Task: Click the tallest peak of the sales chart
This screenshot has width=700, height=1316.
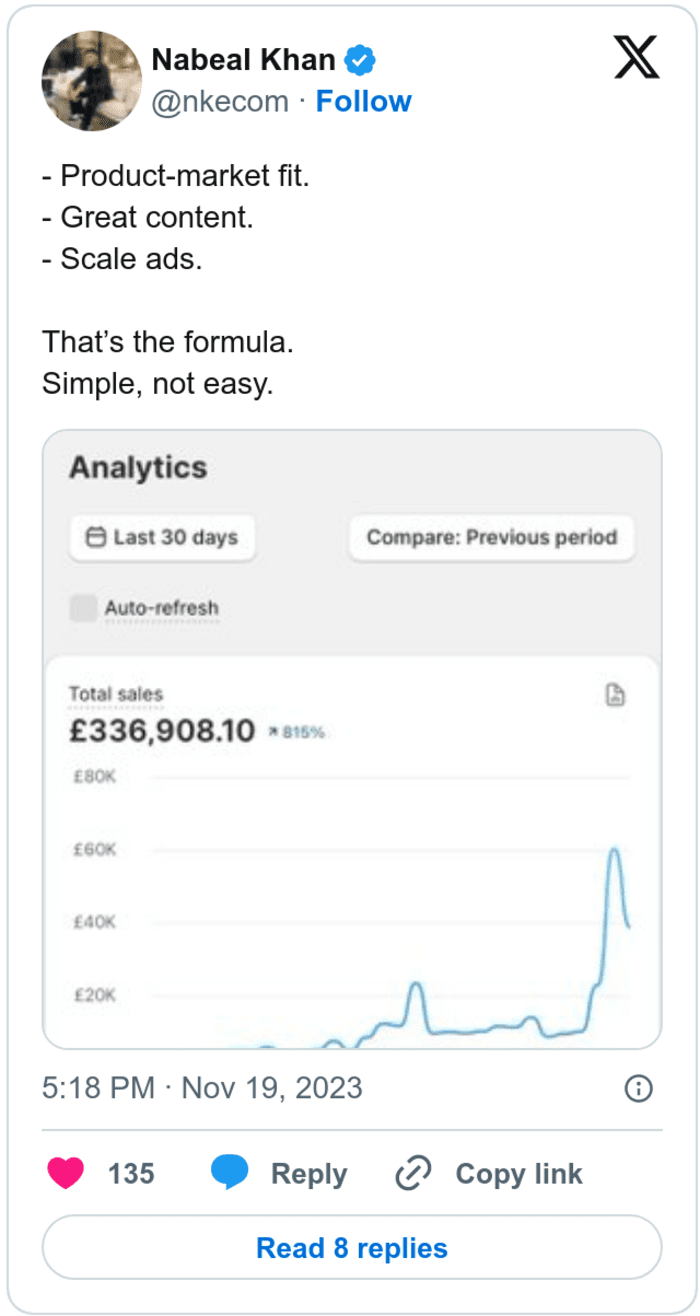Action: click(x=615, y=851)
